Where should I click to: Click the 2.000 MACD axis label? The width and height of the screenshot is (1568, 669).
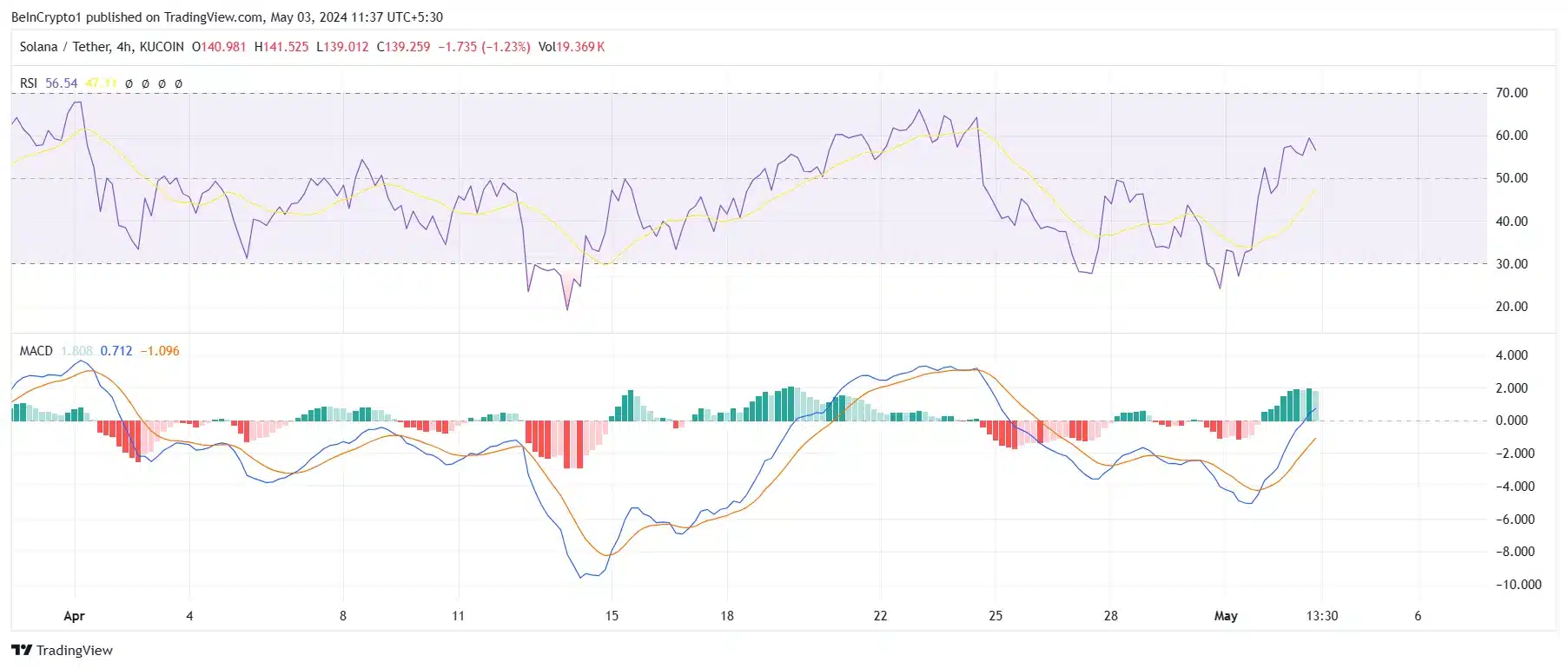[x=1512, y=388]
